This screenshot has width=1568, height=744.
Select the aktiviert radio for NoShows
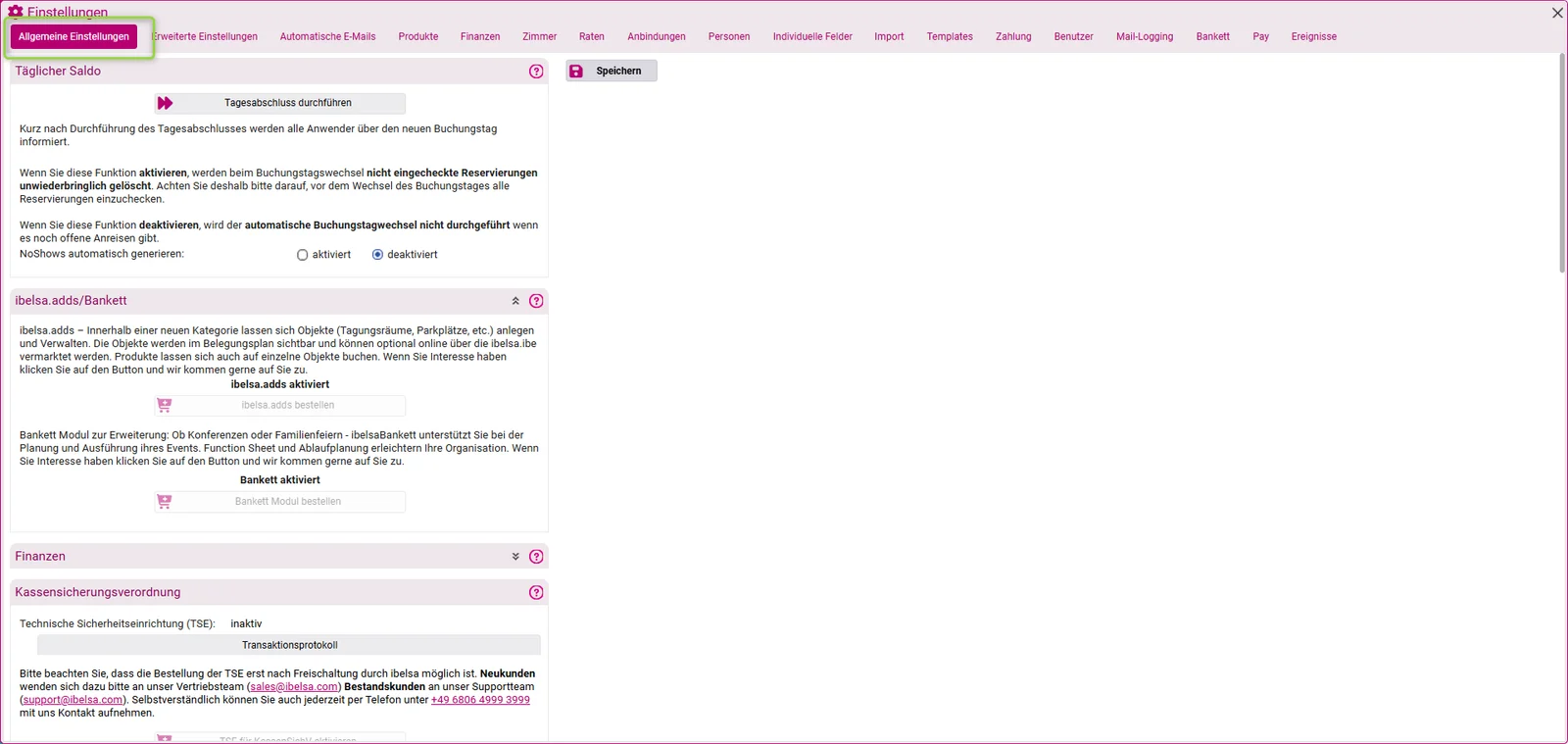(302, 255)
